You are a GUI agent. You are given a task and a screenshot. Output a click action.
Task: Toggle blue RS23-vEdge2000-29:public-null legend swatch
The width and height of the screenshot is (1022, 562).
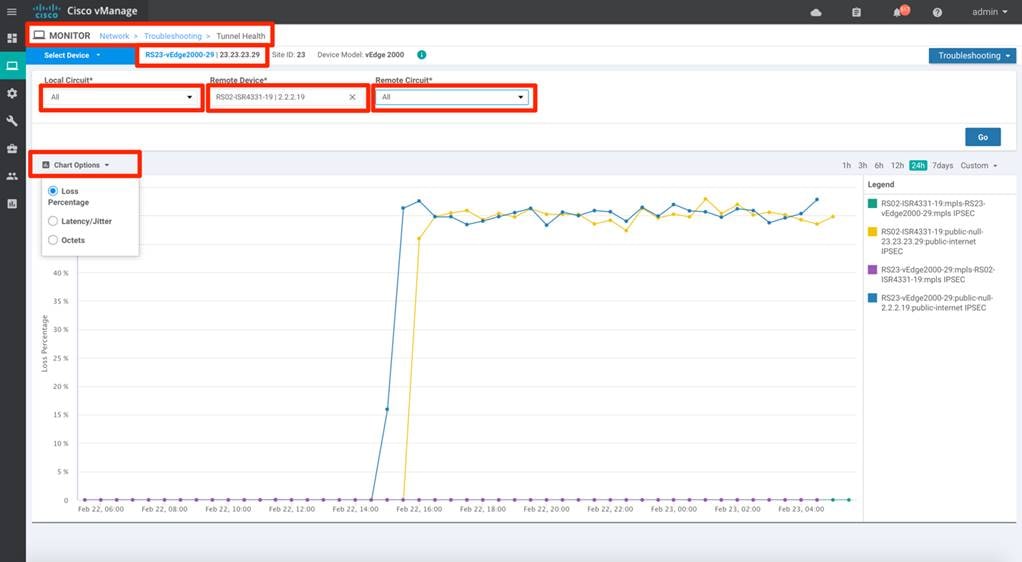[872, 298]
